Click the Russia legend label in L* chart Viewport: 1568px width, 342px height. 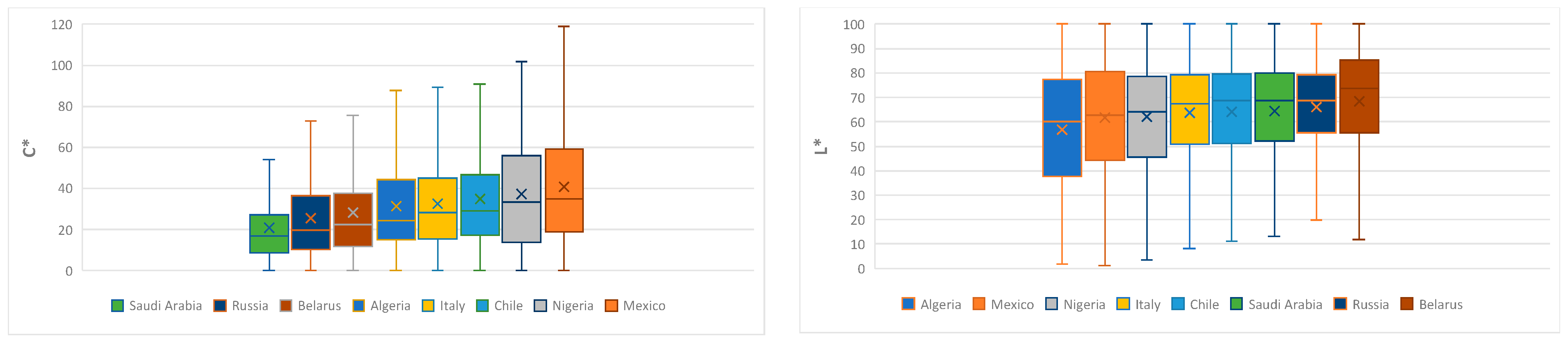coord(1370,304)
